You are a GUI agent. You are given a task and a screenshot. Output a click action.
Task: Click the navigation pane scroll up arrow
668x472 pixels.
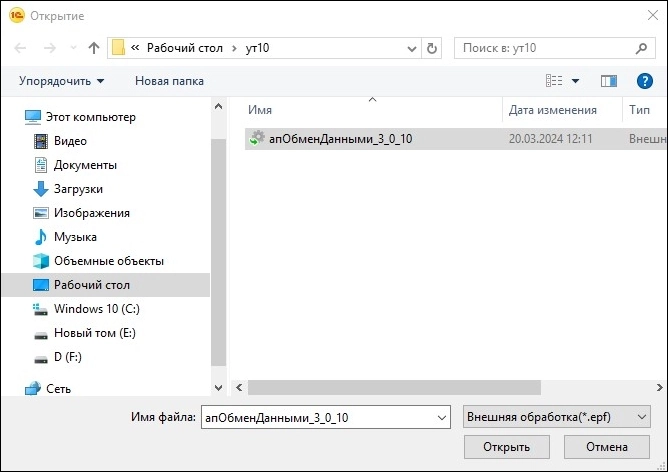pyautogui.click(x=219, y=106)
